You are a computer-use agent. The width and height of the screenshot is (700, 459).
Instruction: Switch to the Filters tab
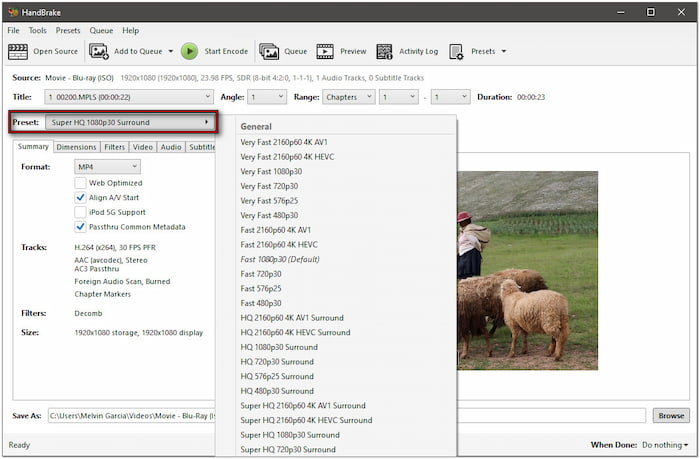point(115,147)
